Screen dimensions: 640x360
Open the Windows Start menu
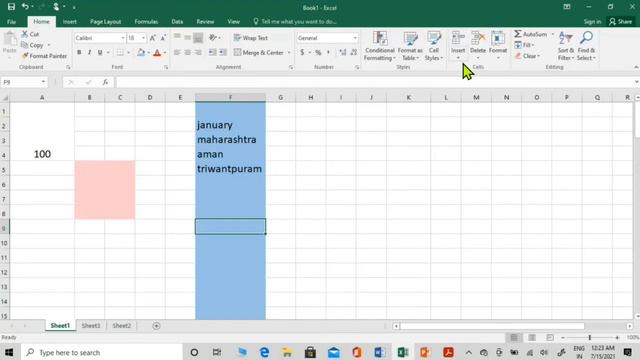pyautogui.click(x=9, y=352)
